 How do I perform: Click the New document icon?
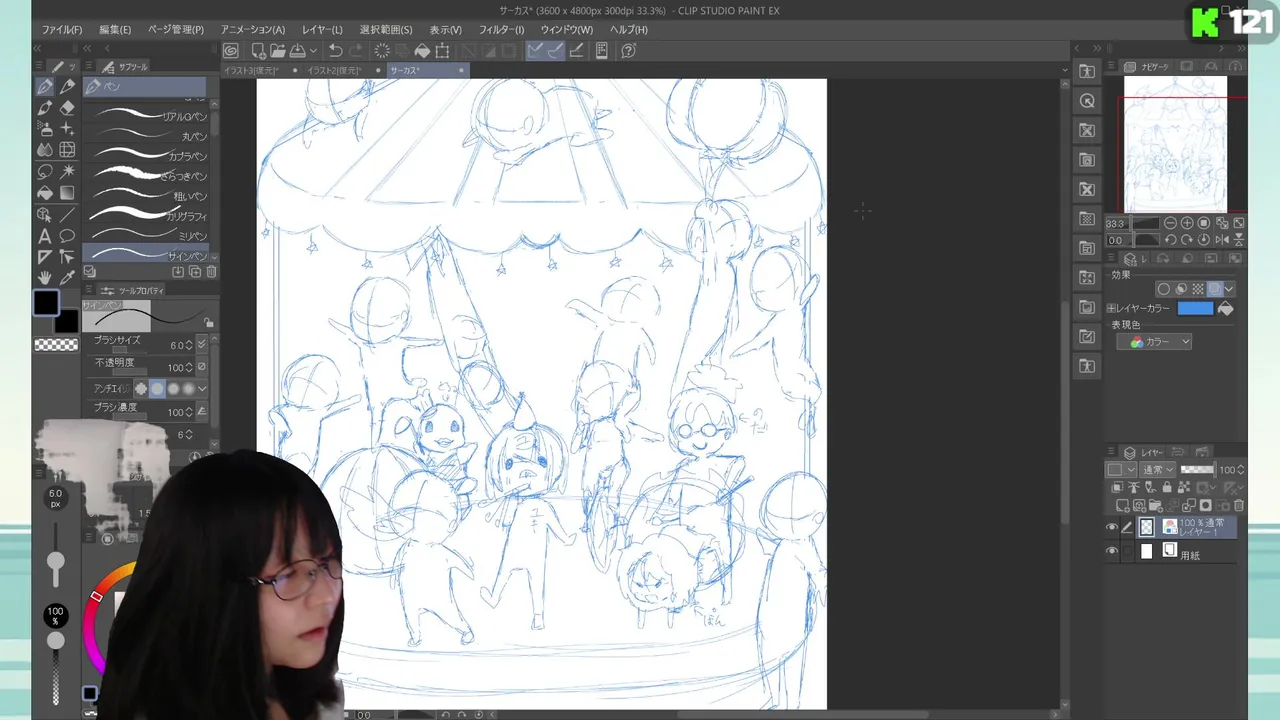[x=258, y=51]
